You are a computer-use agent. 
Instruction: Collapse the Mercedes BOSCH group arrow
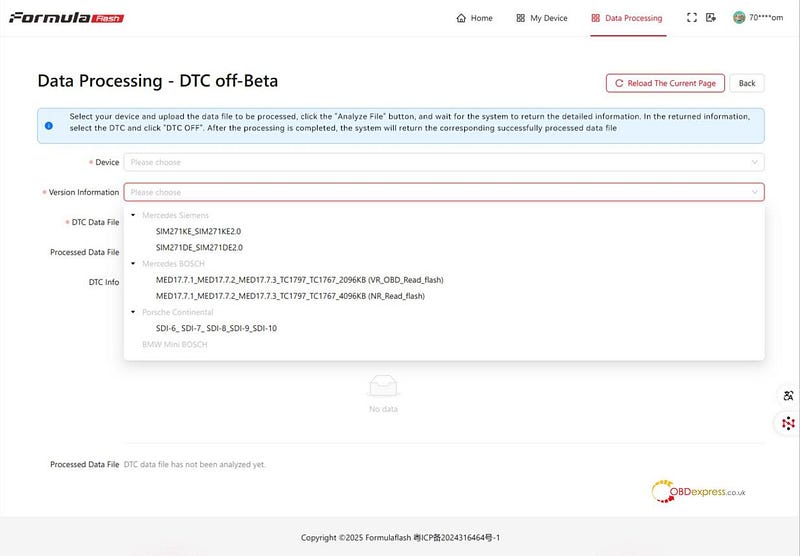[x=133, y=264]
